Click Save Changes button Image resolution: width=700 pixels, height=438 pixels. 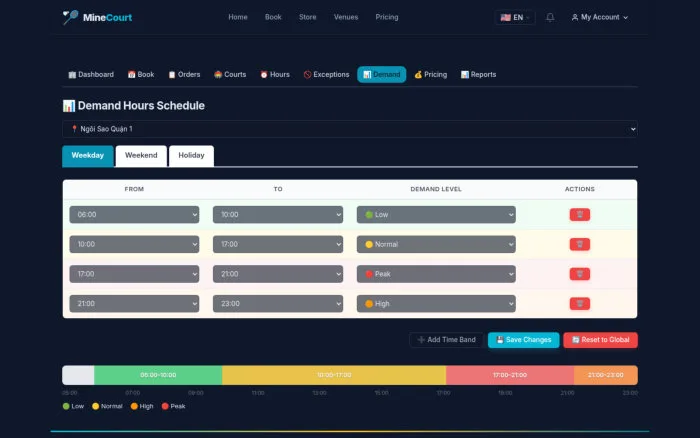point(524,340)
